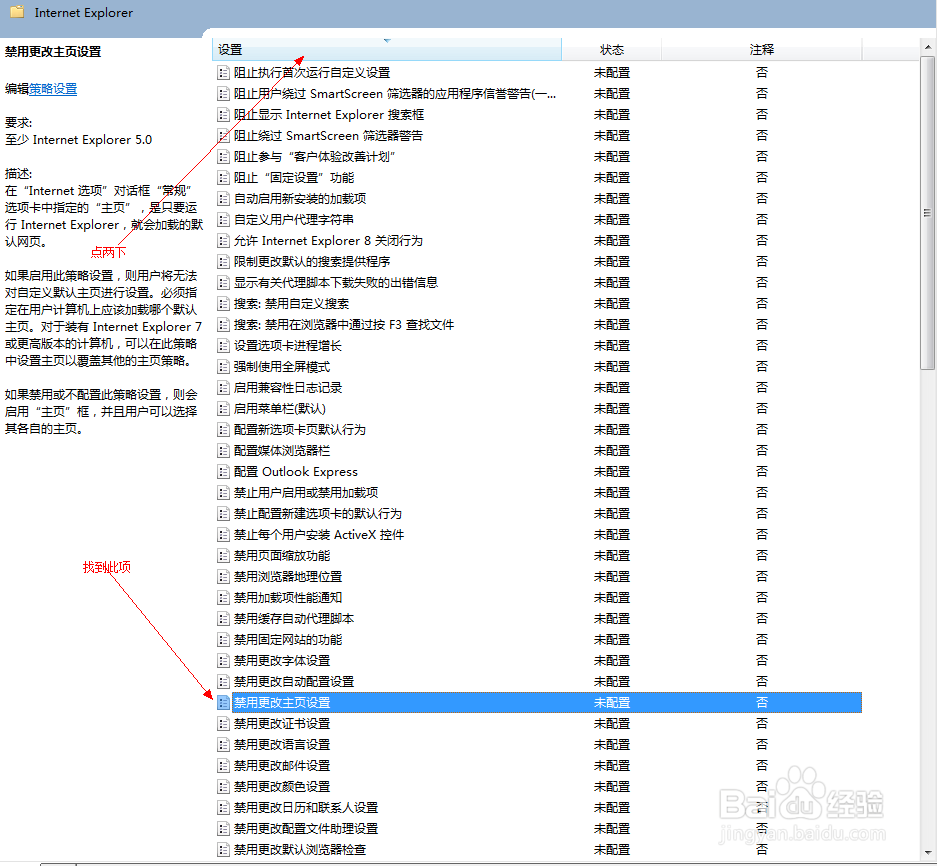Click the policy icon beside 阻止显示 Internet Explorer 搜索框
The height and width of the screenshot is (866, 937).
coord(223,115)
